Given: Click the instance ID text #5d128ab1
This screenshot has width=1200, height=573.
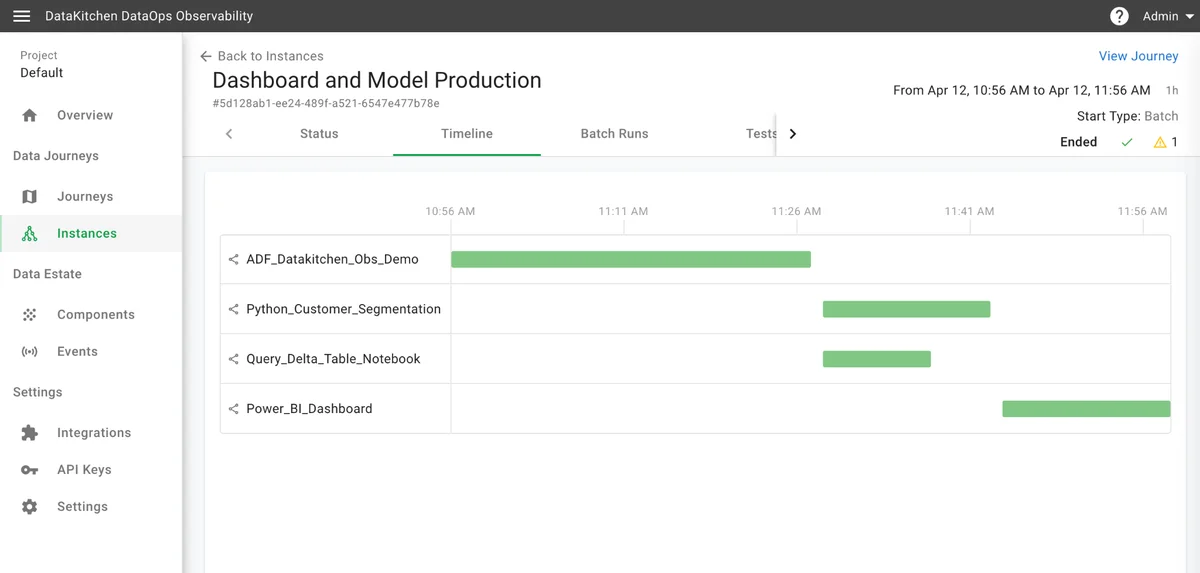Looking at the screenshot, I should tap(326, 103).
